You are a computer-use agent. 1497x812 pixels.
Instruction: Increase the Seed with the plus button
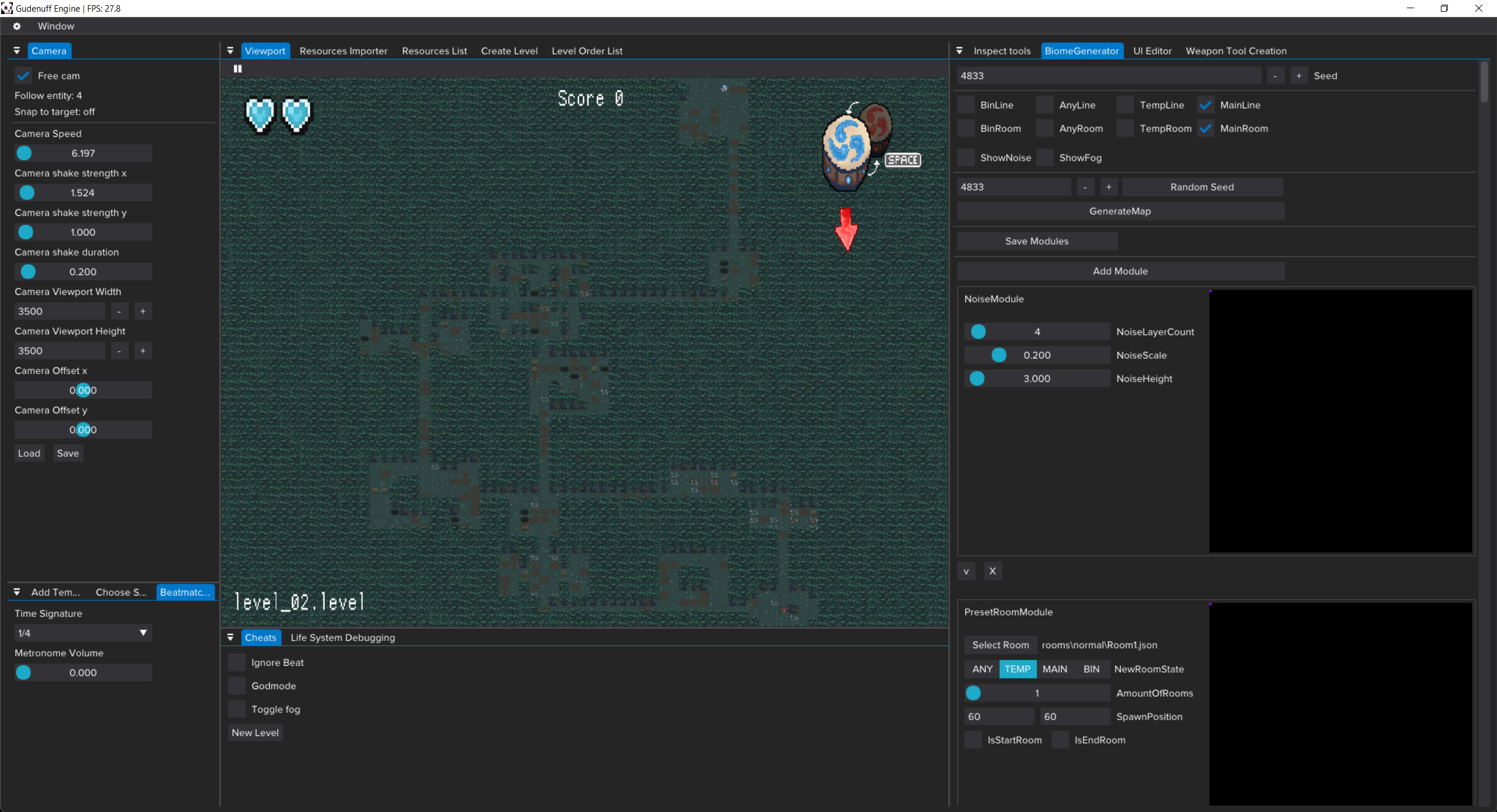1299,76
